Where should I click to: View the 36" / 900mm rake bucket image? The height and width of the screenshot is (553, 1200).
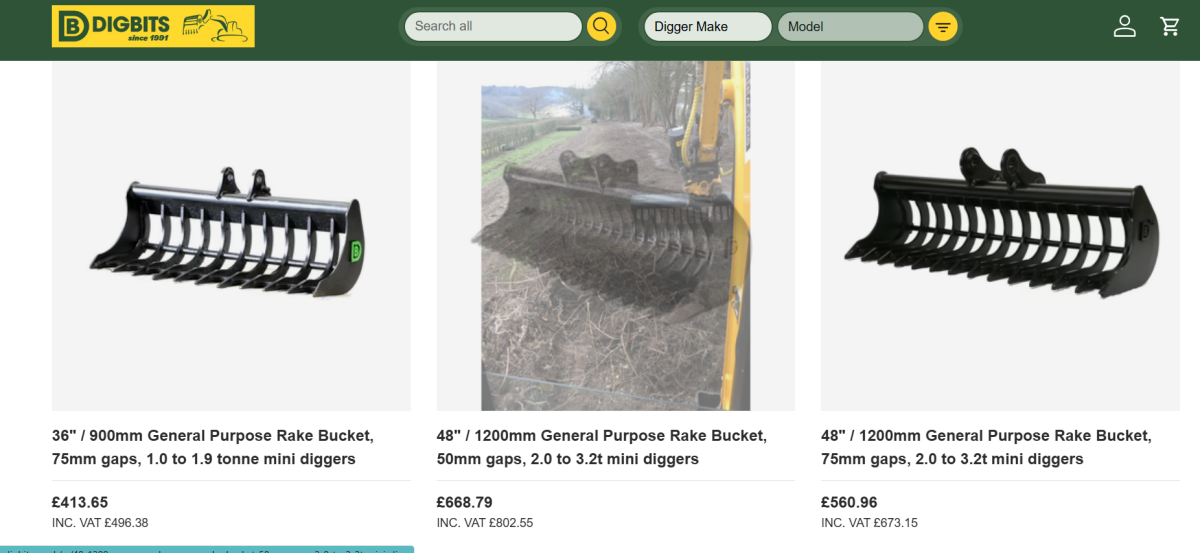pos(231,236)
